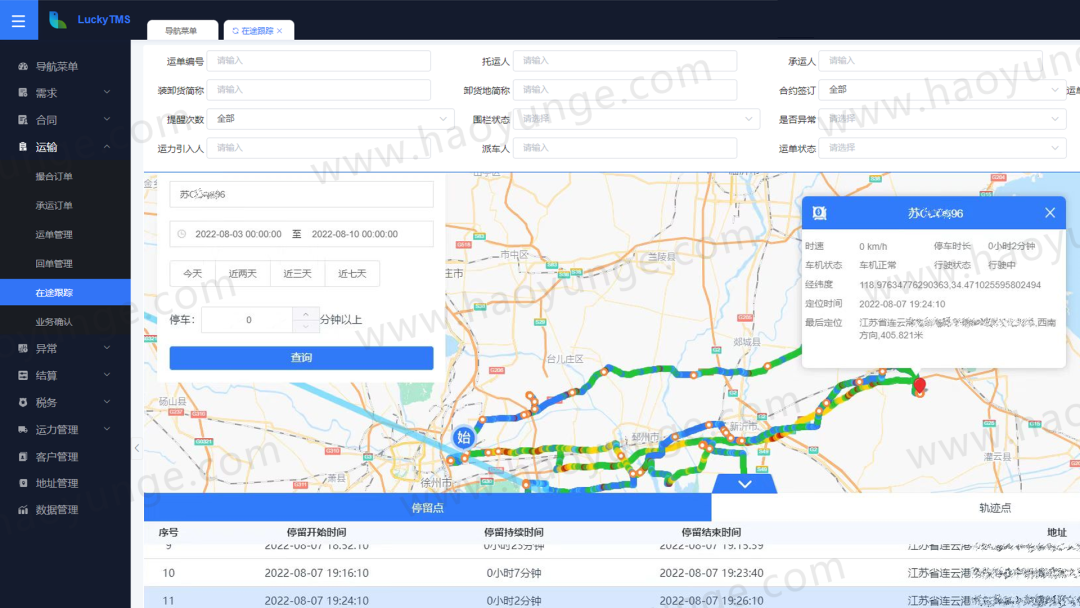Viewport: 1080px width, 608px height.
Task: Switch to the 导航菜单 tab
Action: tap(182, 30)
